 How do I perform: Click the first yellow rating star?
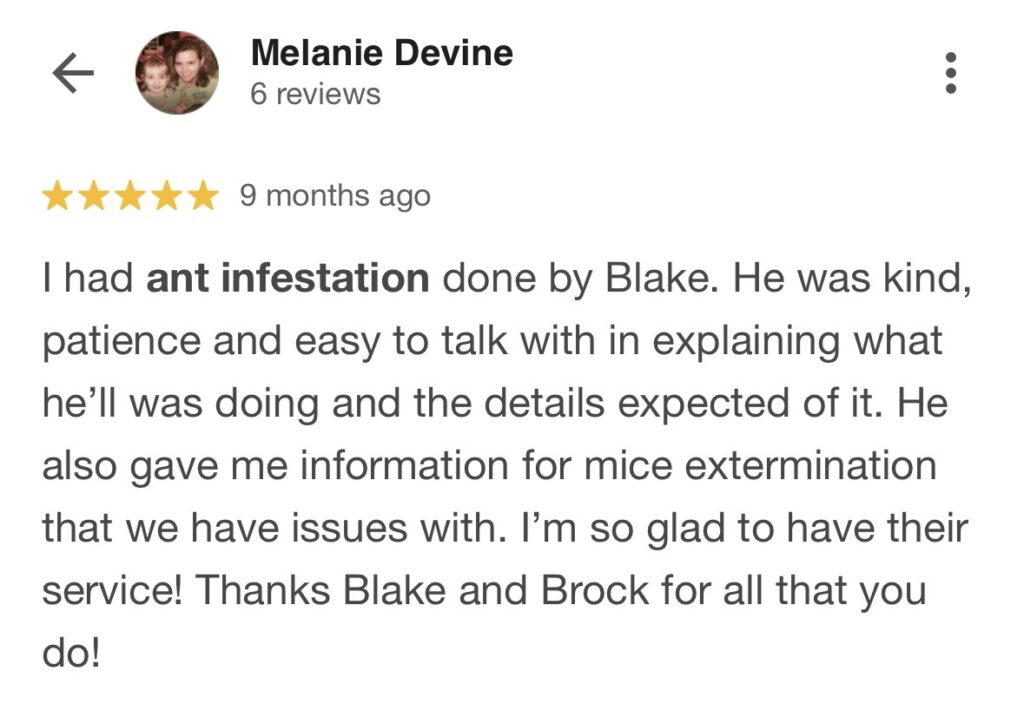pos(57,196)
